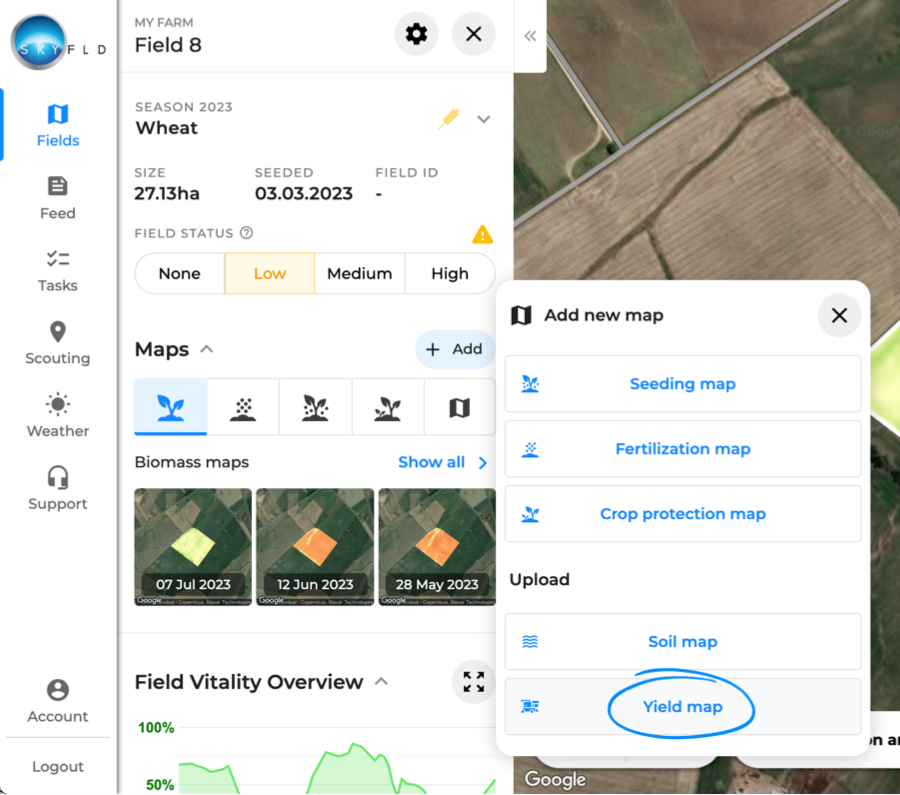
Task: Expand the Field Vitality fullscreen control
Action: (x=473, y=681)
